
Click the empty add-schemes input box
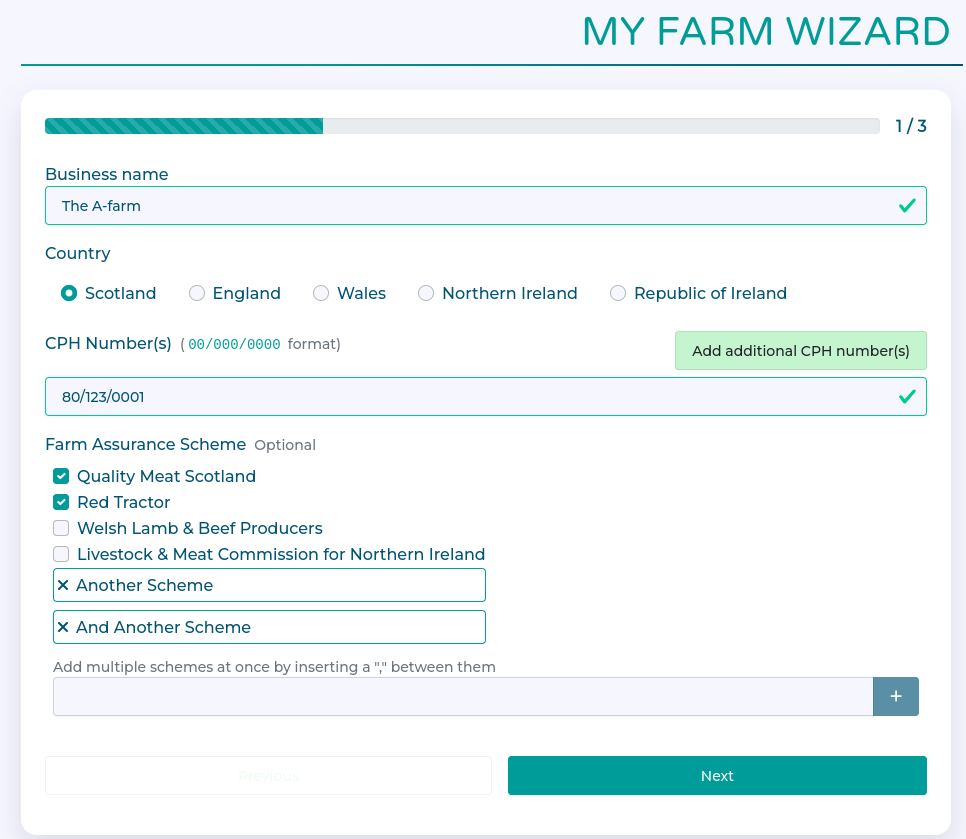[x=462, y=696]
